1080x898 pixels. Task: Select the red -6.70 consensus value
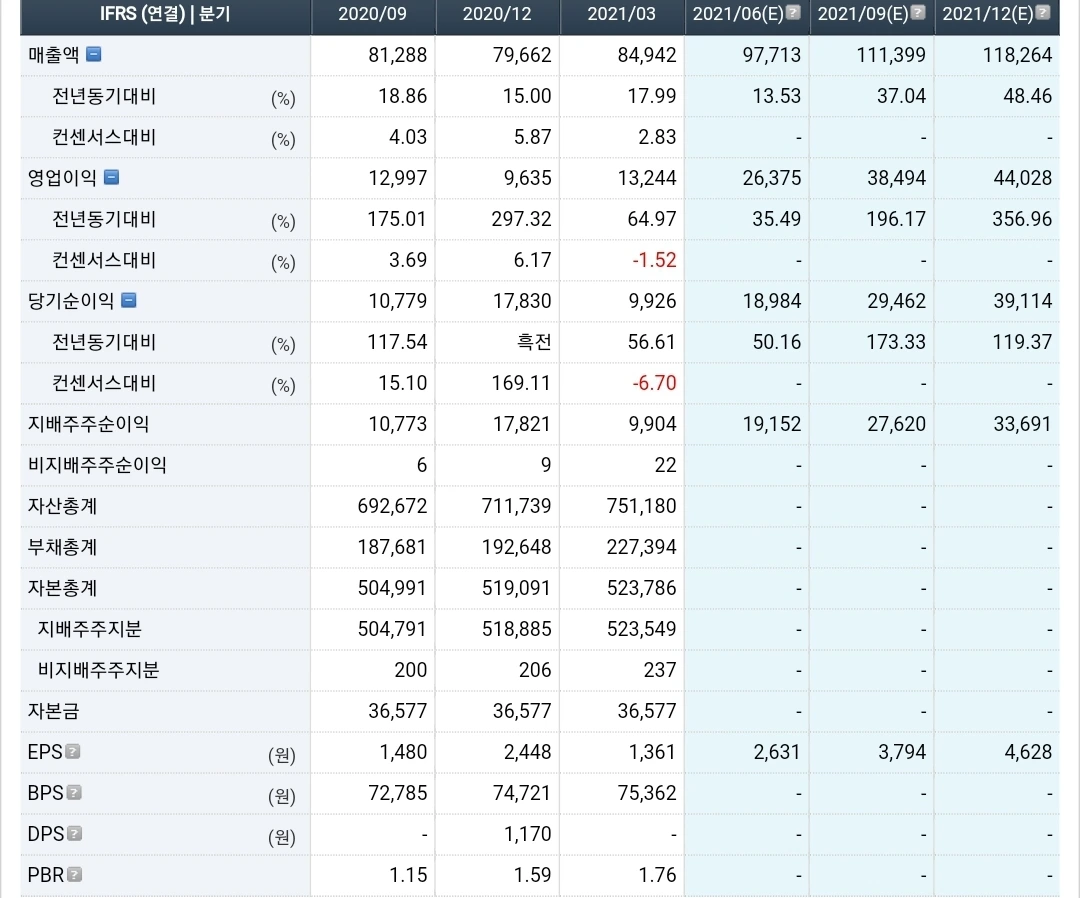[x=654, y=383]
